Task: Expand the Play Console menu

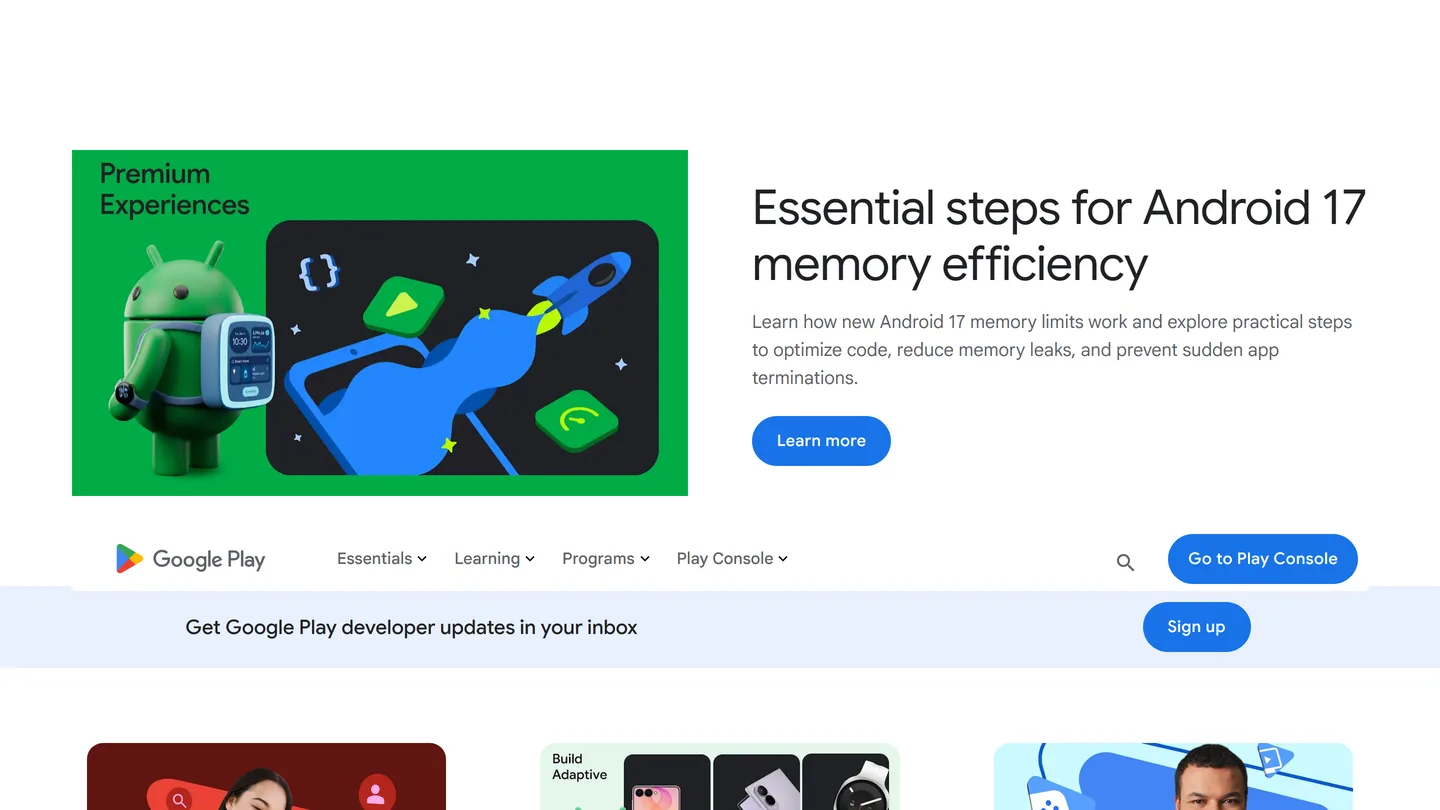Action: click(732, 558)
